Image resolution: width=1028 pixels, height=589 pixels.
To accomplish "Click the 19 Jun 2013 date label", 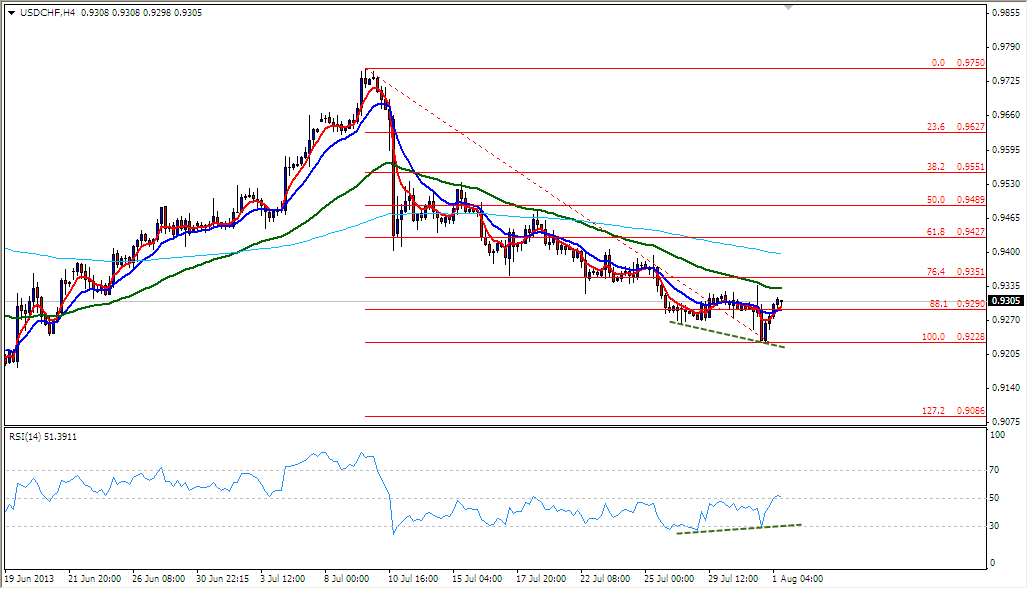I will pos(30,579).
